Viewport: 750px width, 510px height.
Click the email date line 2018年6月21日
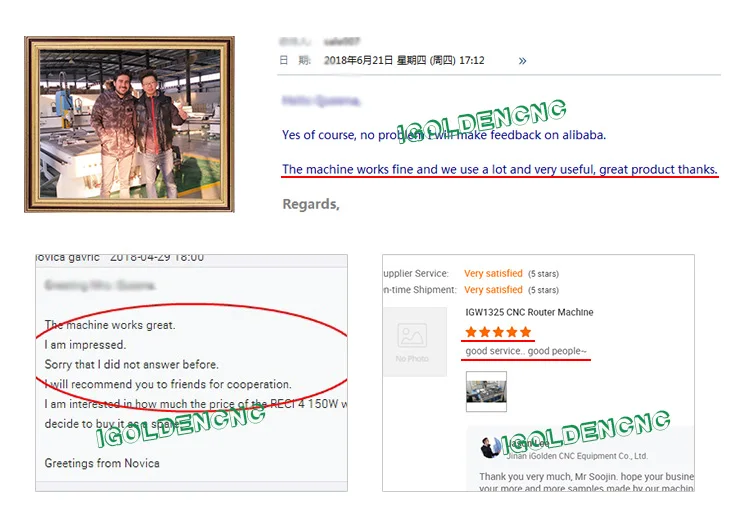[404, 60]
